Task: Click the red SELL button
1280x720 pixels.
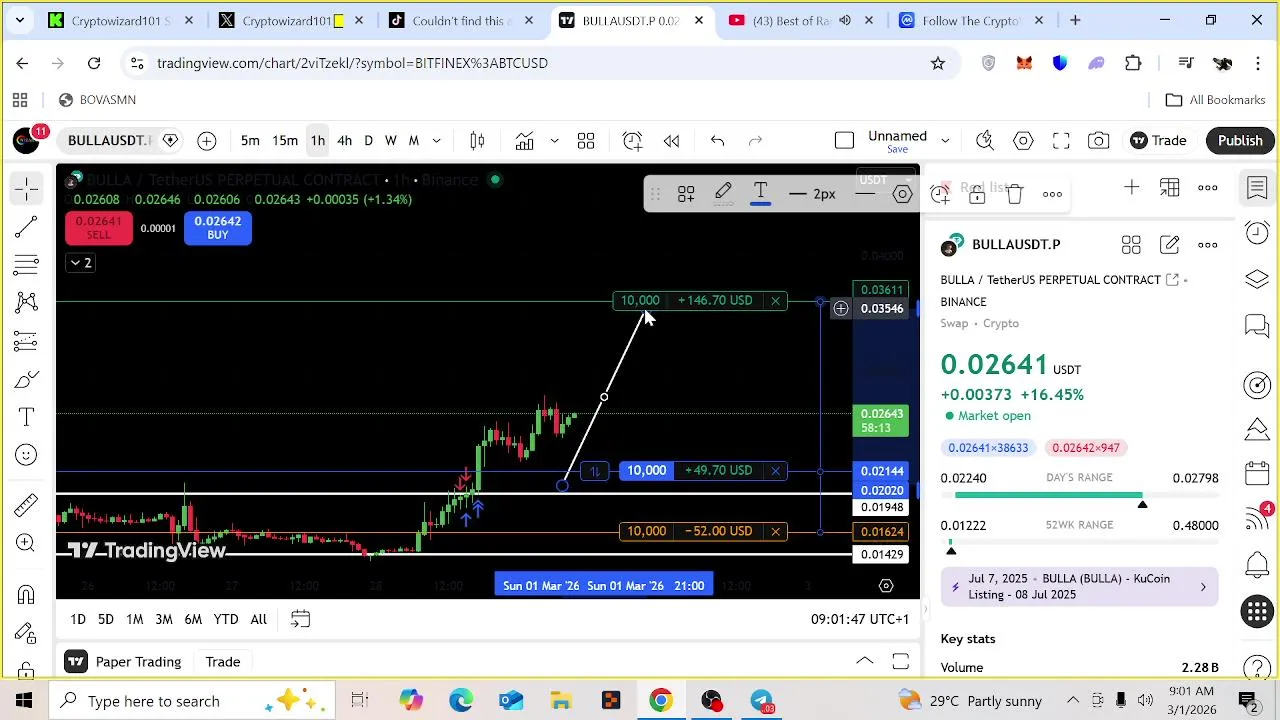Action: (x=98, y=228)
